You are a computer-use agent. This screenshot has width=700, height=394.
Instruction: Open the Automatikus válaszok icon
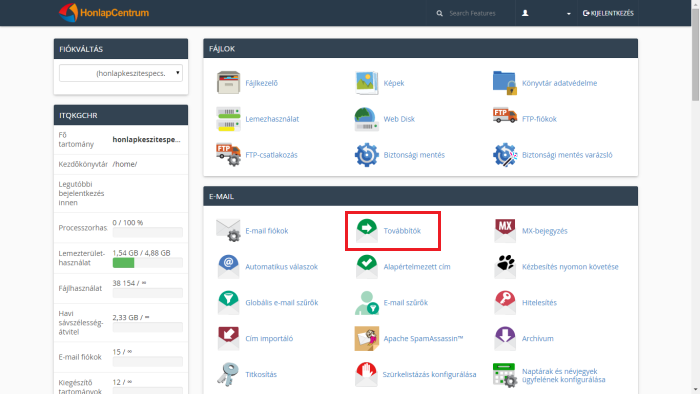click(228, 266)
